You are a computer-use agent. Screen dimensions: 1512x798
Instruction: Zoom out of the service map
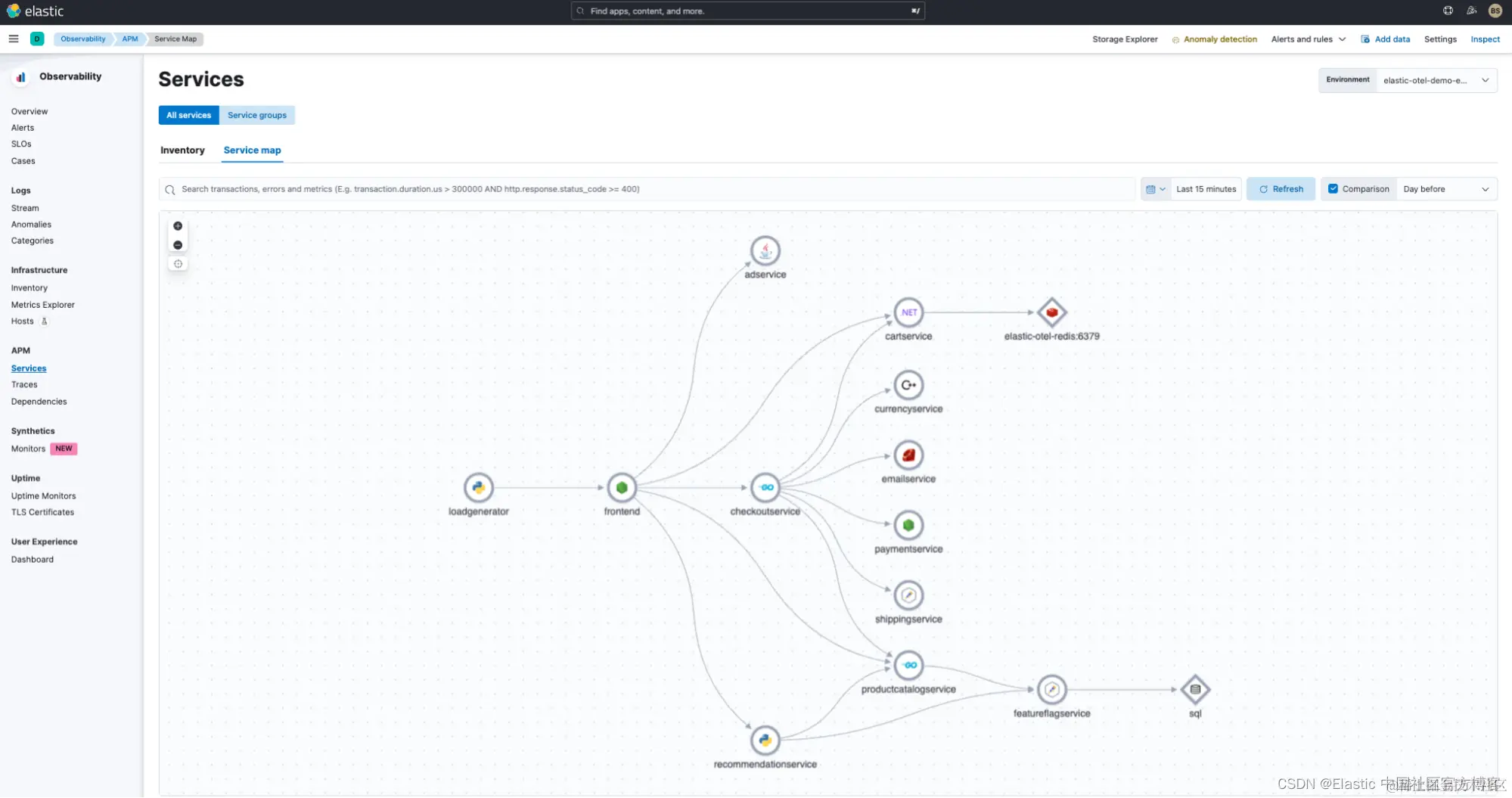178,245
